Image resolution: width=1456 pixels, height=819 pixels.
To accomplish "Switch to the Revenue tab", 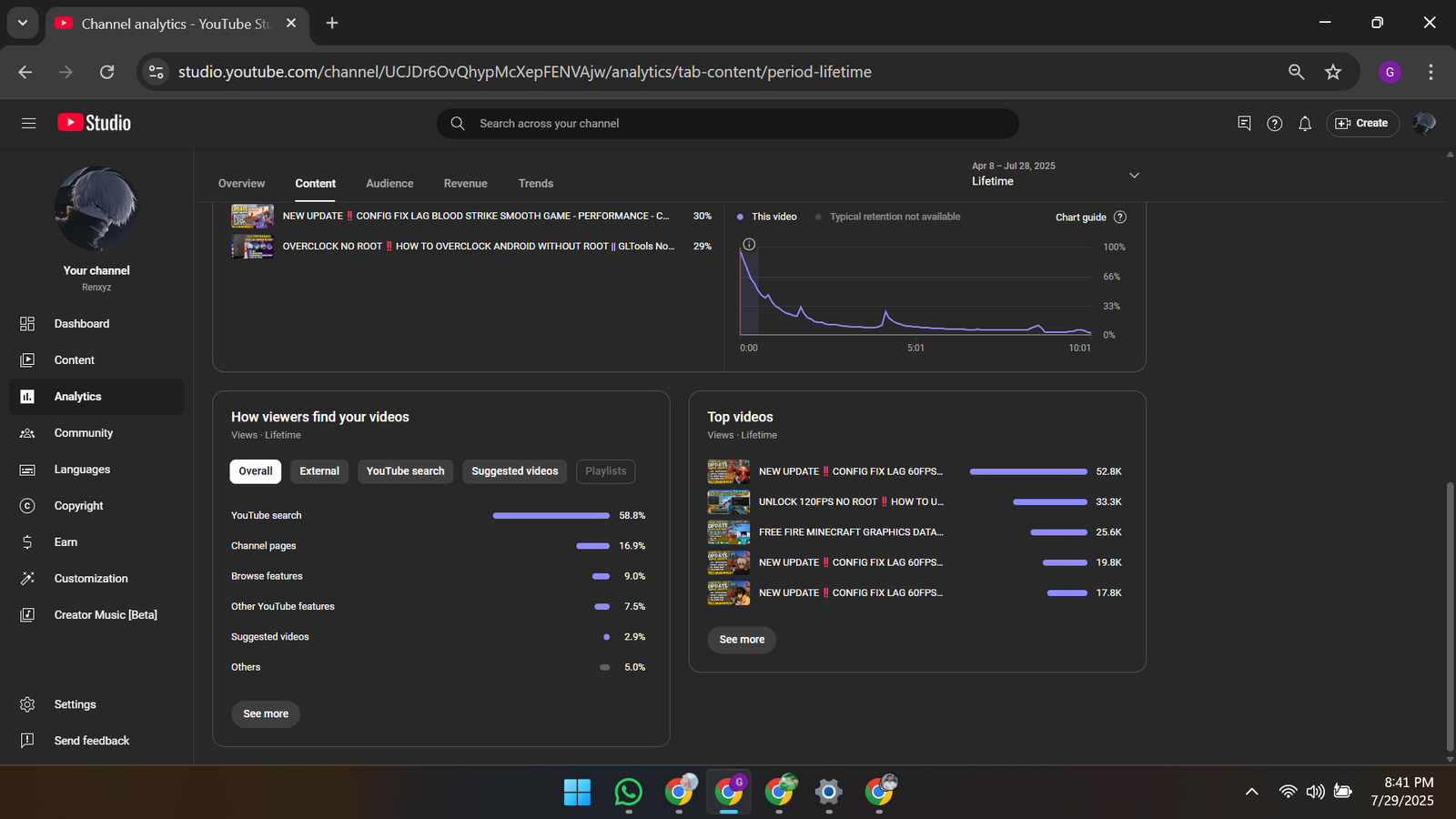I will [466, 184].
